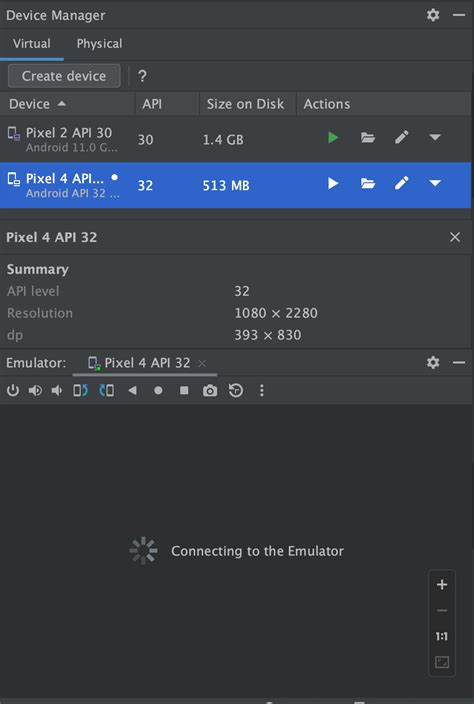Rotate the emulator right
474x704 pixels.
106,391
